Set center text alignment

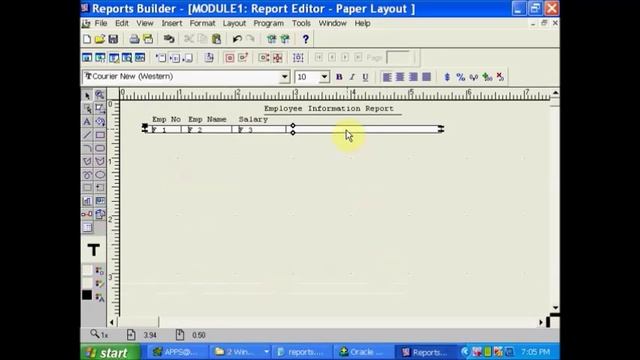point(400,77)
